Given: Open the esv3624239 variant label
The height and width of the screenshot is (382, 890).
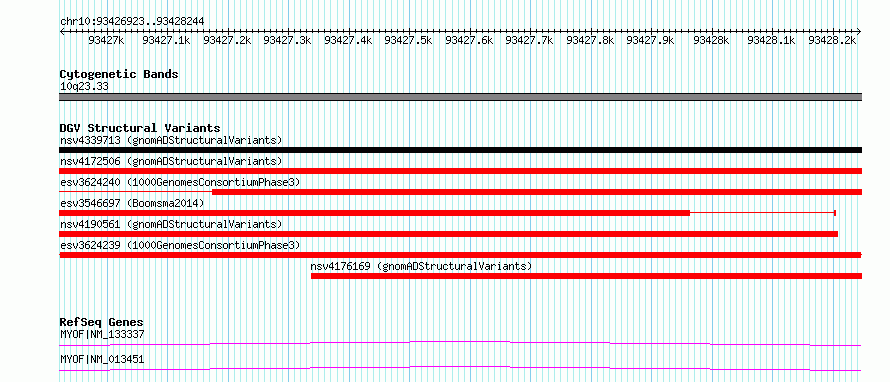Looking at the screenshot, I should [x=180, y=245].
